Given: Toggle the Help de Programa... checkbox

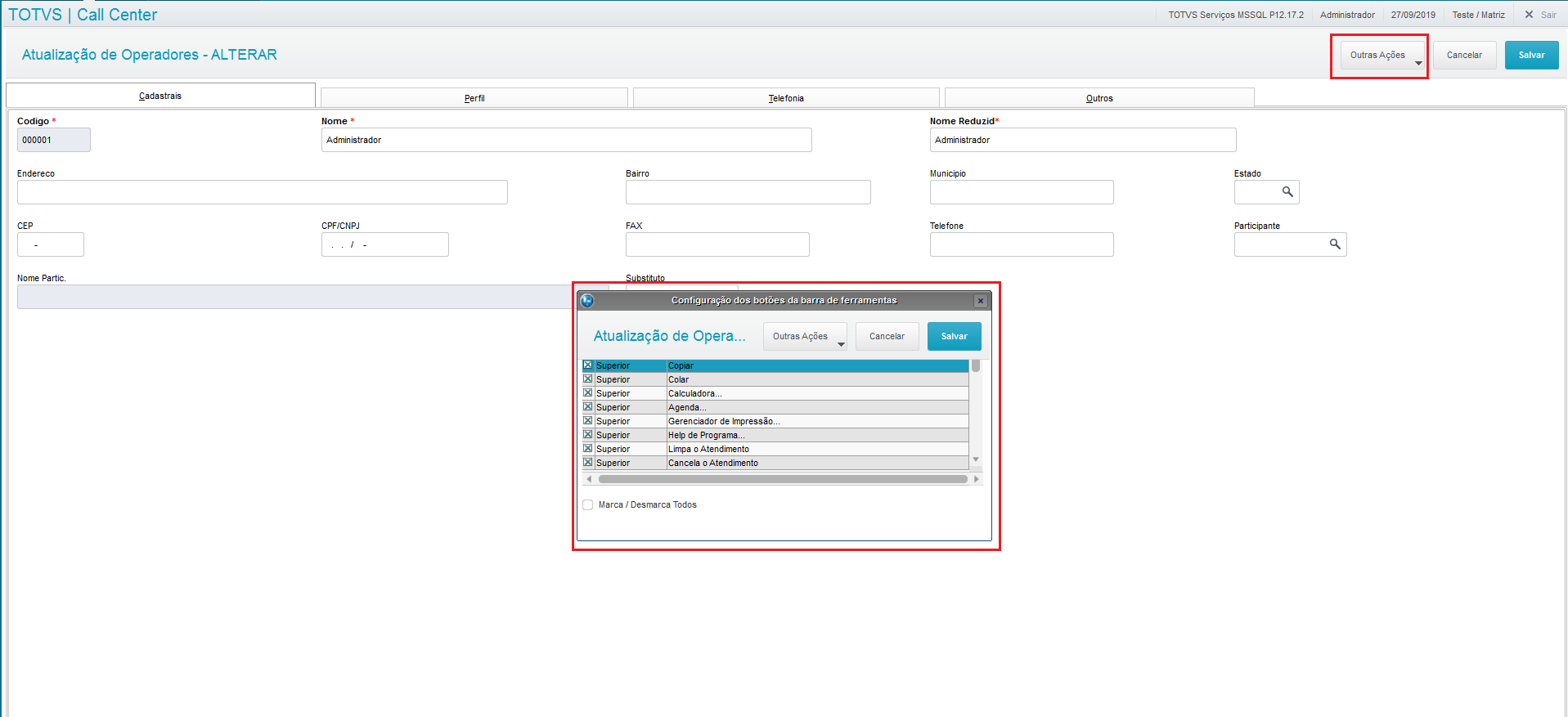Looking at the screenshot, I should click(x=587, y=435).
